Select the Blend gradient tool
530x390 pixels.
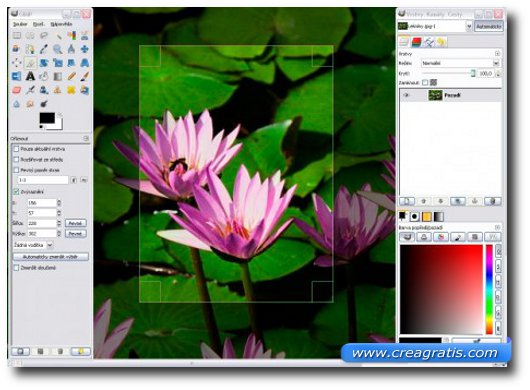tap(57, 76)
